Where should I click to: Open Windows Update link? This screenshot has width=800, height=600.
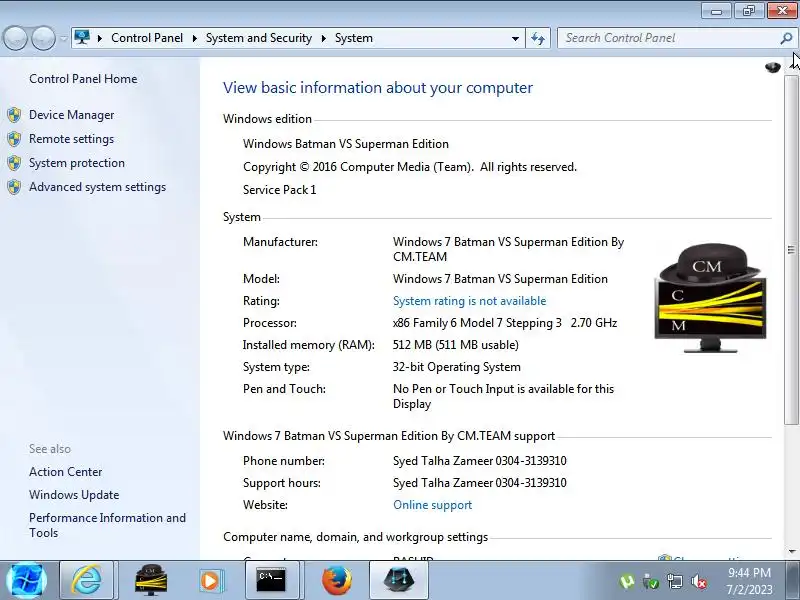[74, 495]
